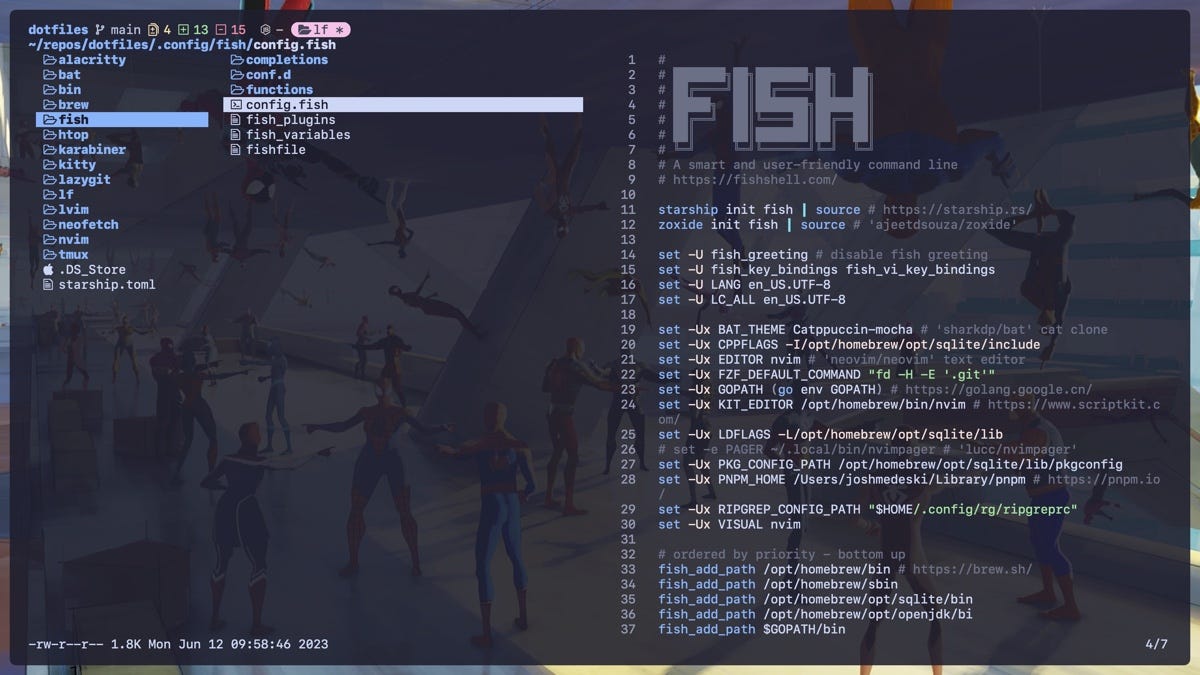Screen dimensions: 1200x675
Task: Click the completions folder icon
Action: 237,60
